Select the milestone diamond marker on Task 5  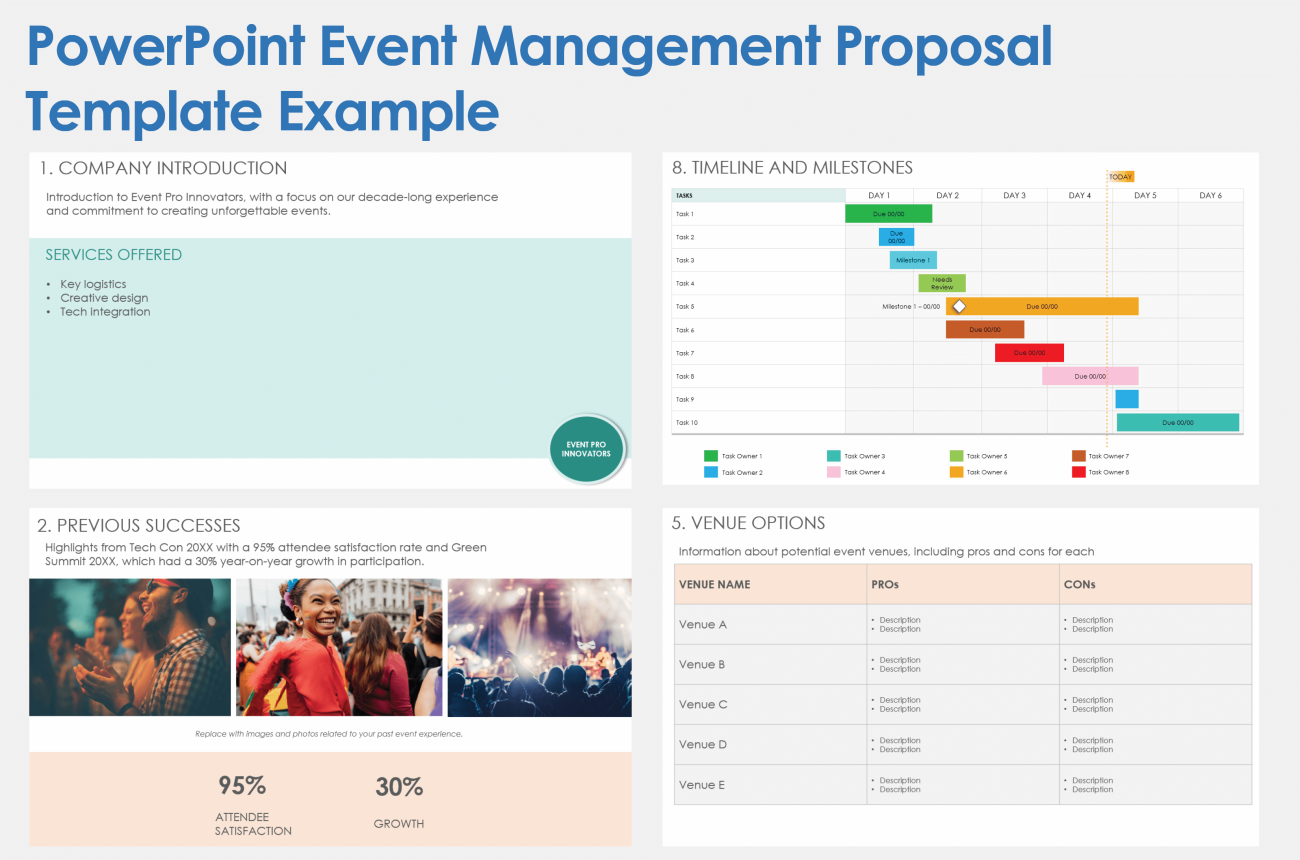coord(961,306)
